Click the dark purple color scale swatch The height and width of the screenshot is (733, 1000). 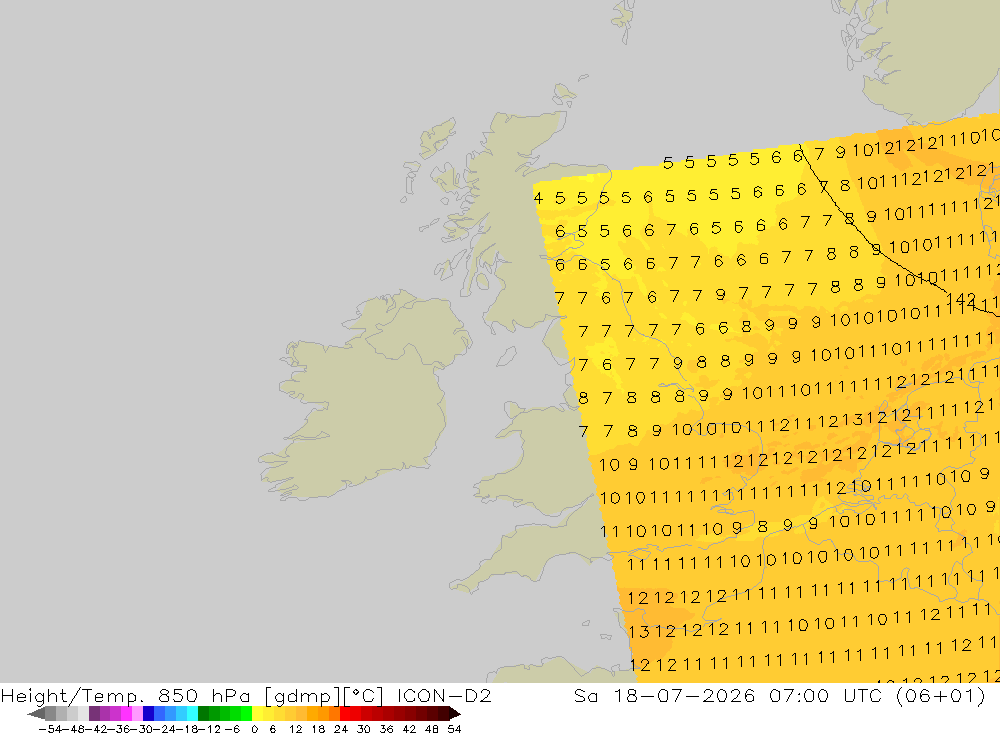pos(94,713)
